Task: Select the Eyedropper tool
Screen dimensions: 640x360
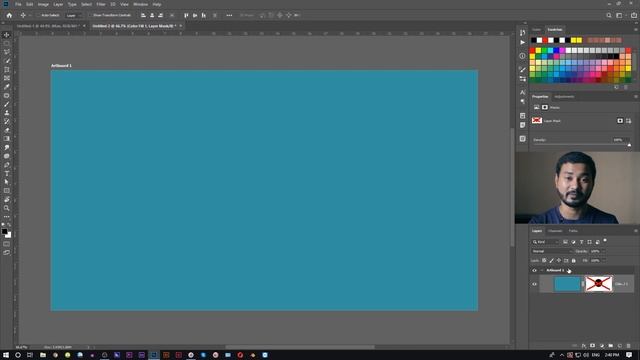Action: [x=7, y=87]
